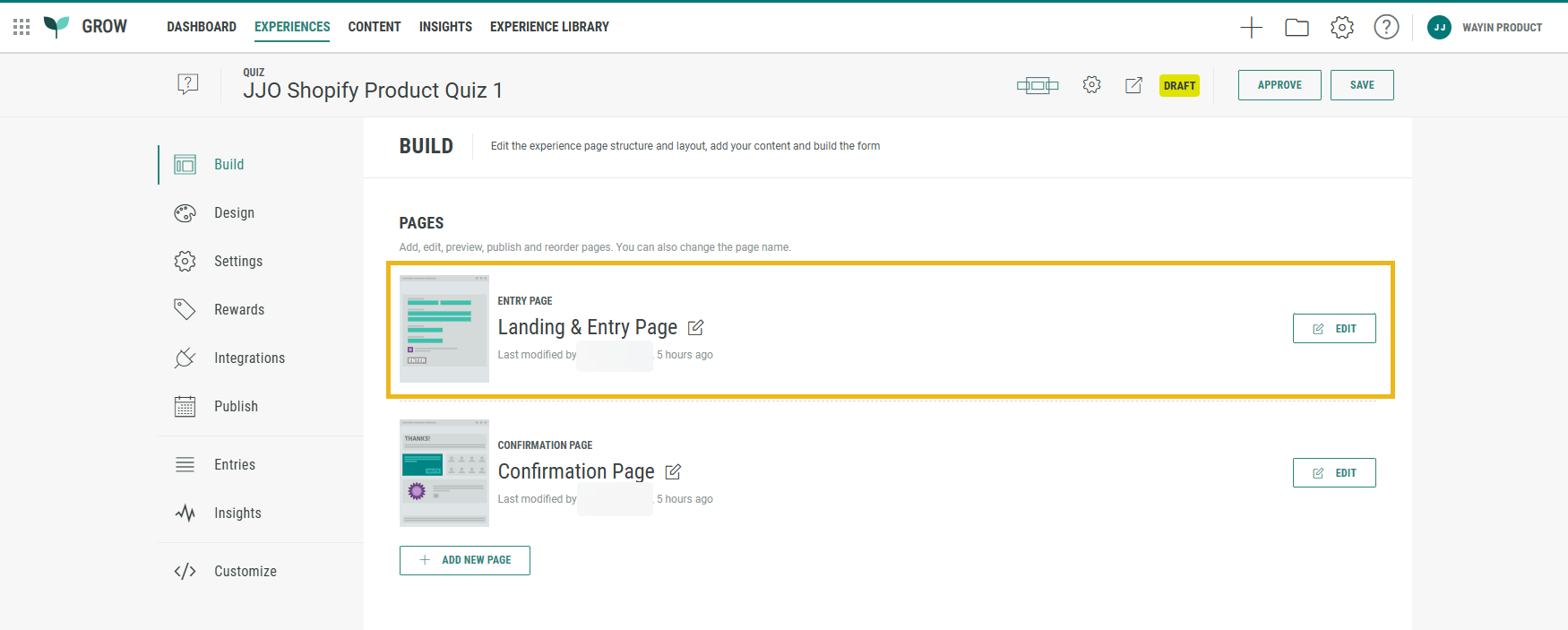Click the quiz layout preview icon
This screenshot has height=630, width=1568.
[x=1038, y=85]
